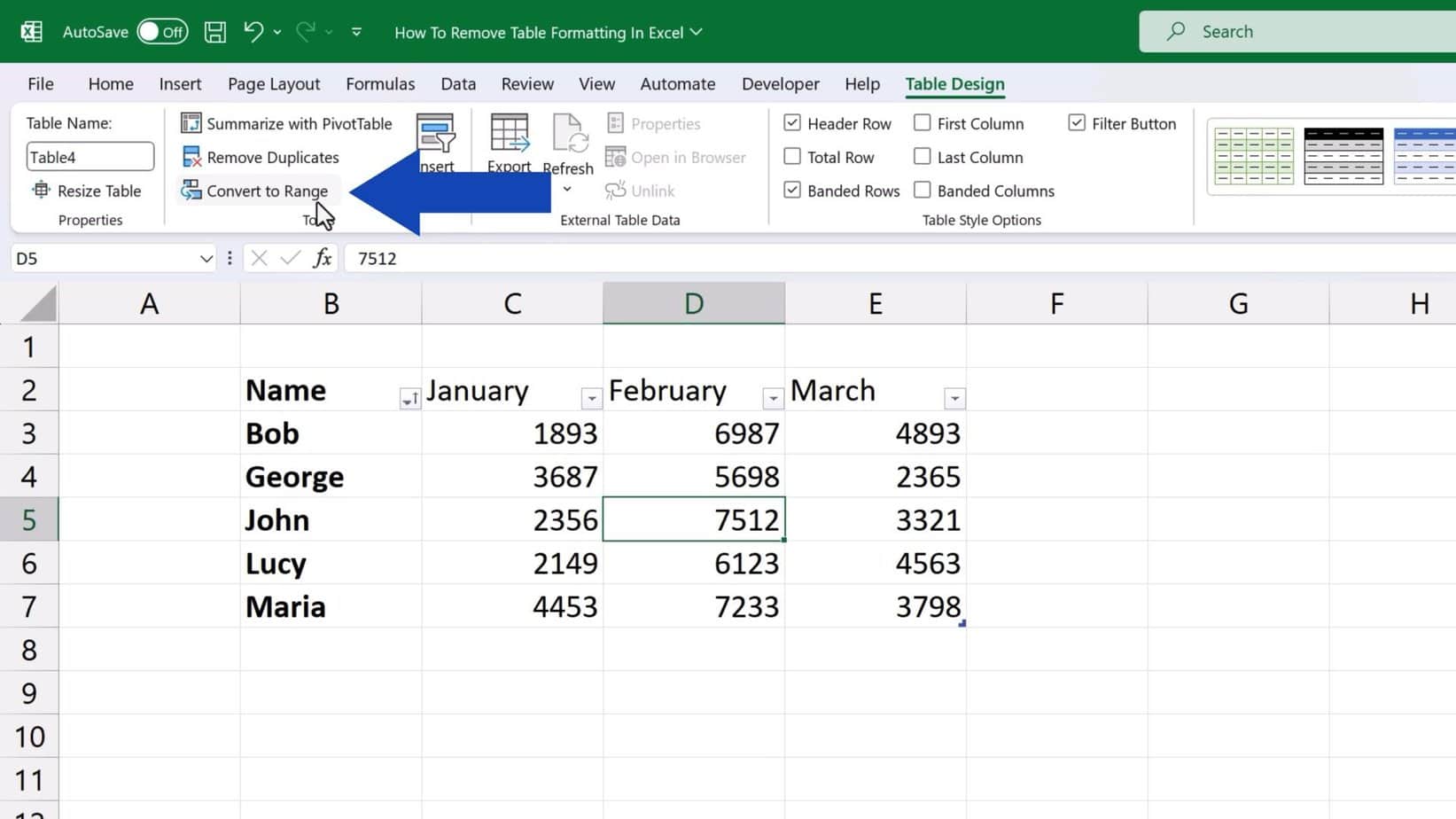1456x819 pixels.
Task: Enable the Total Row checkbox
Action: 791,157
